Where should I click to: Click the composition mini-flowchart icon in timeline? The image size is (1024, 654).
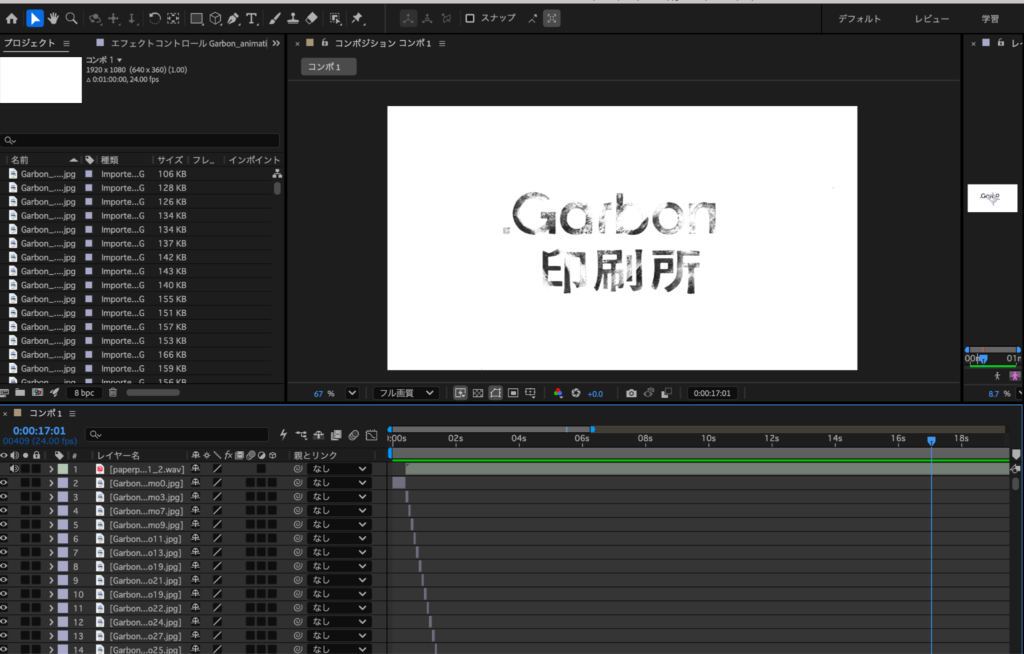(301, 434)
